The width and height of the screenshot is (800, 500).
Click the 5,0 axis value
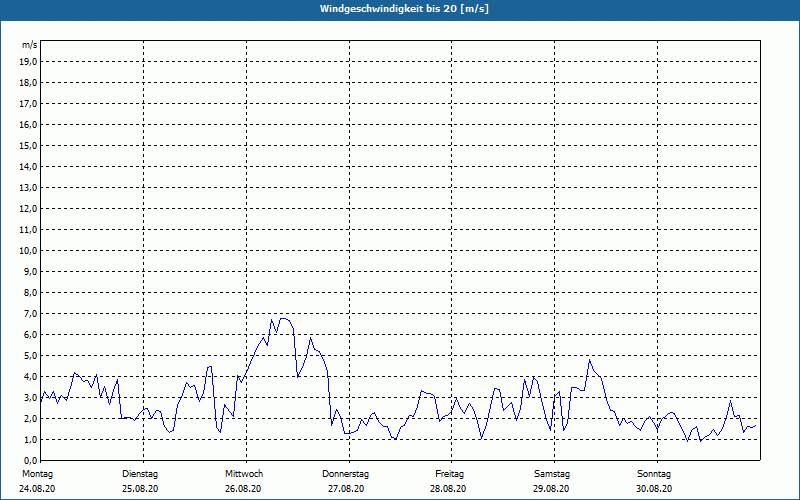(29, 356)
